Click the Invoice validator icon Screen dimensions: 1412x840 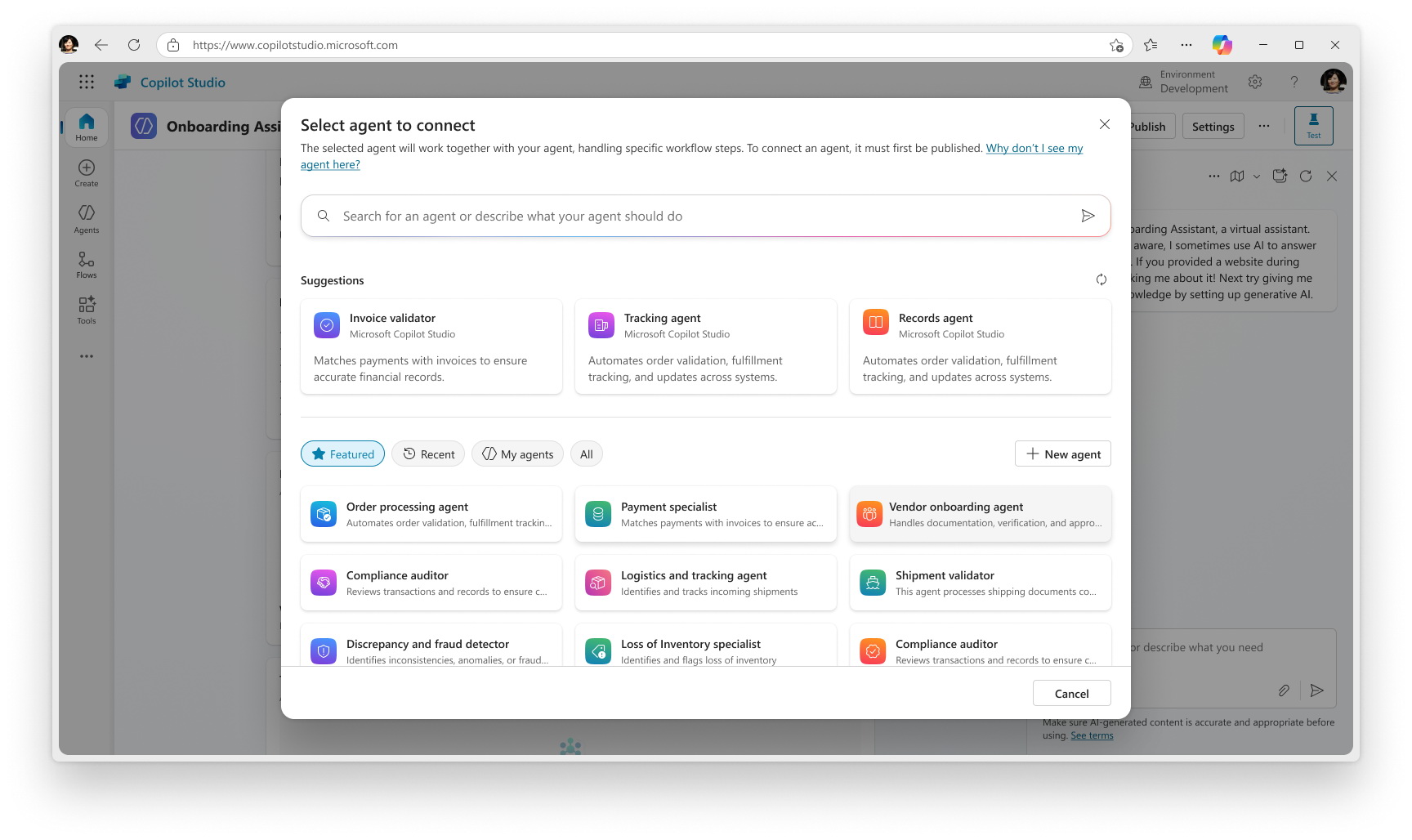click(x=327, y=325)
